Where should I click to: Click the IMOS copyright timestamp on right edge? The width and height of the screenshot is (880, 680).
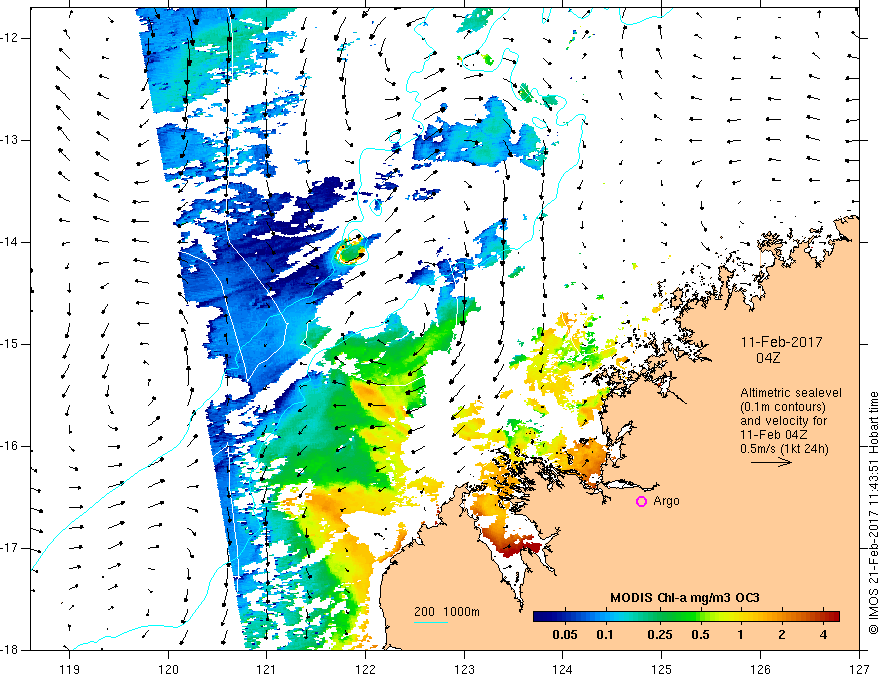(873, 513)
